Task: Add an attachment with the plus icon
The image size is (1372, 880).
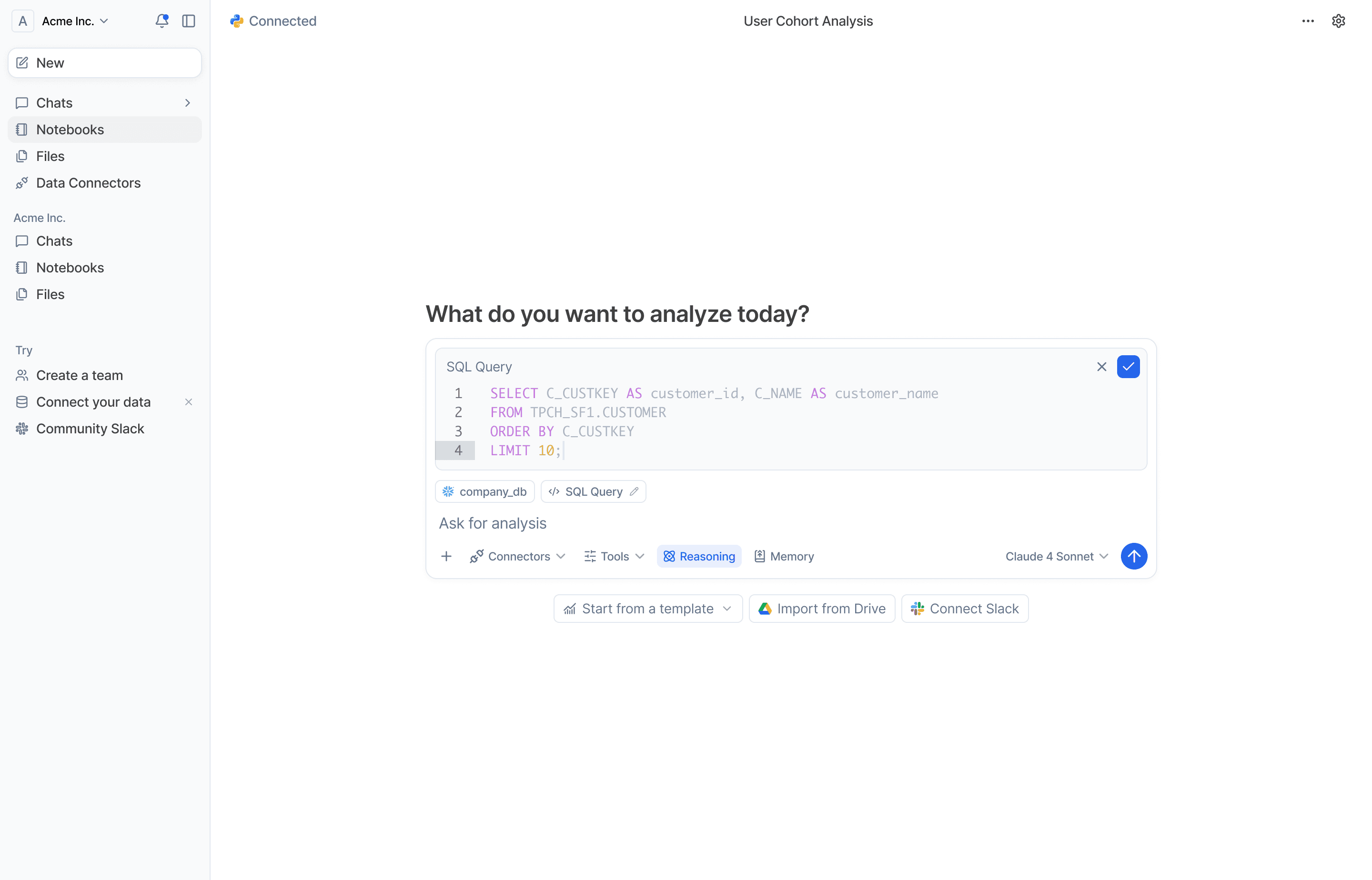Action: click(446, 556)
